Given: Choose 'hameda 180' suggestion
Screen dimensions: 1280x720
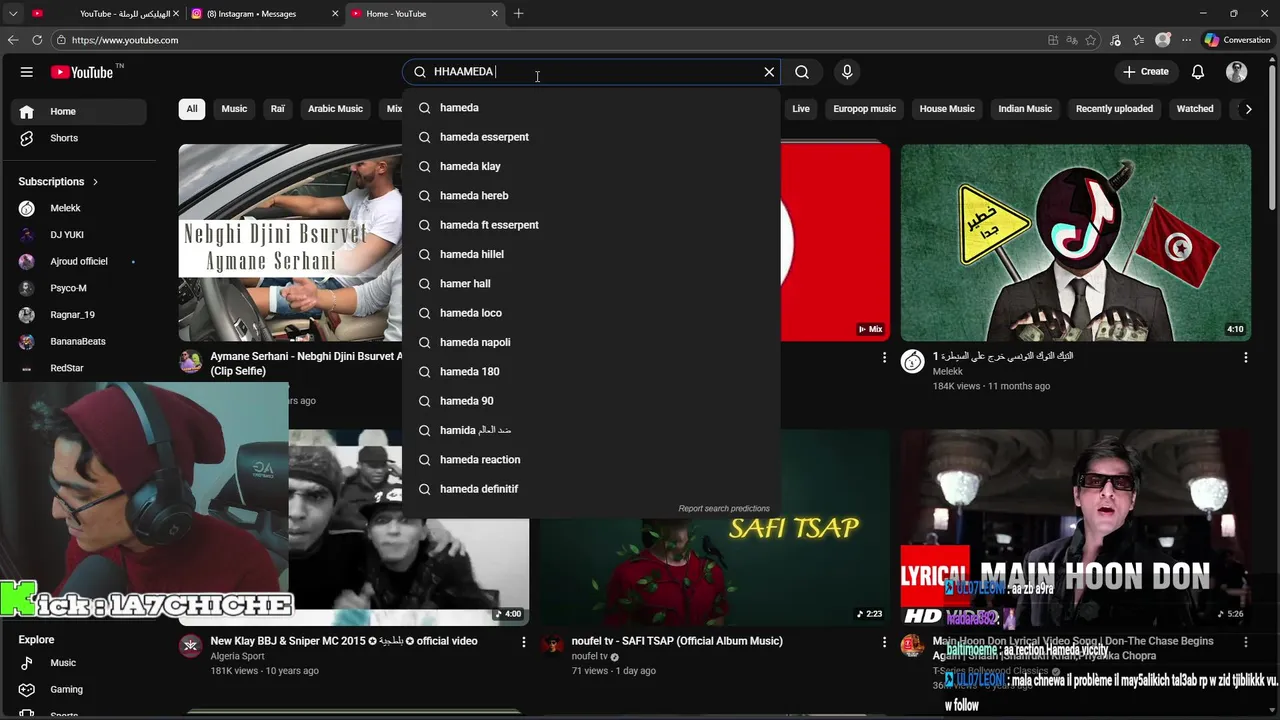Looking at the screenshot, I should coord(591,372).
